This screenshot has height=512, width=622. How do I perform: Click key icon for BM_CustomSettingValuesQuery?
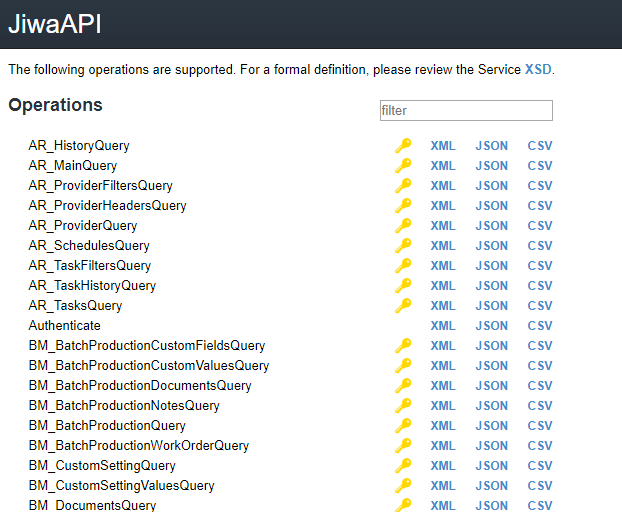tap(403, 485)
